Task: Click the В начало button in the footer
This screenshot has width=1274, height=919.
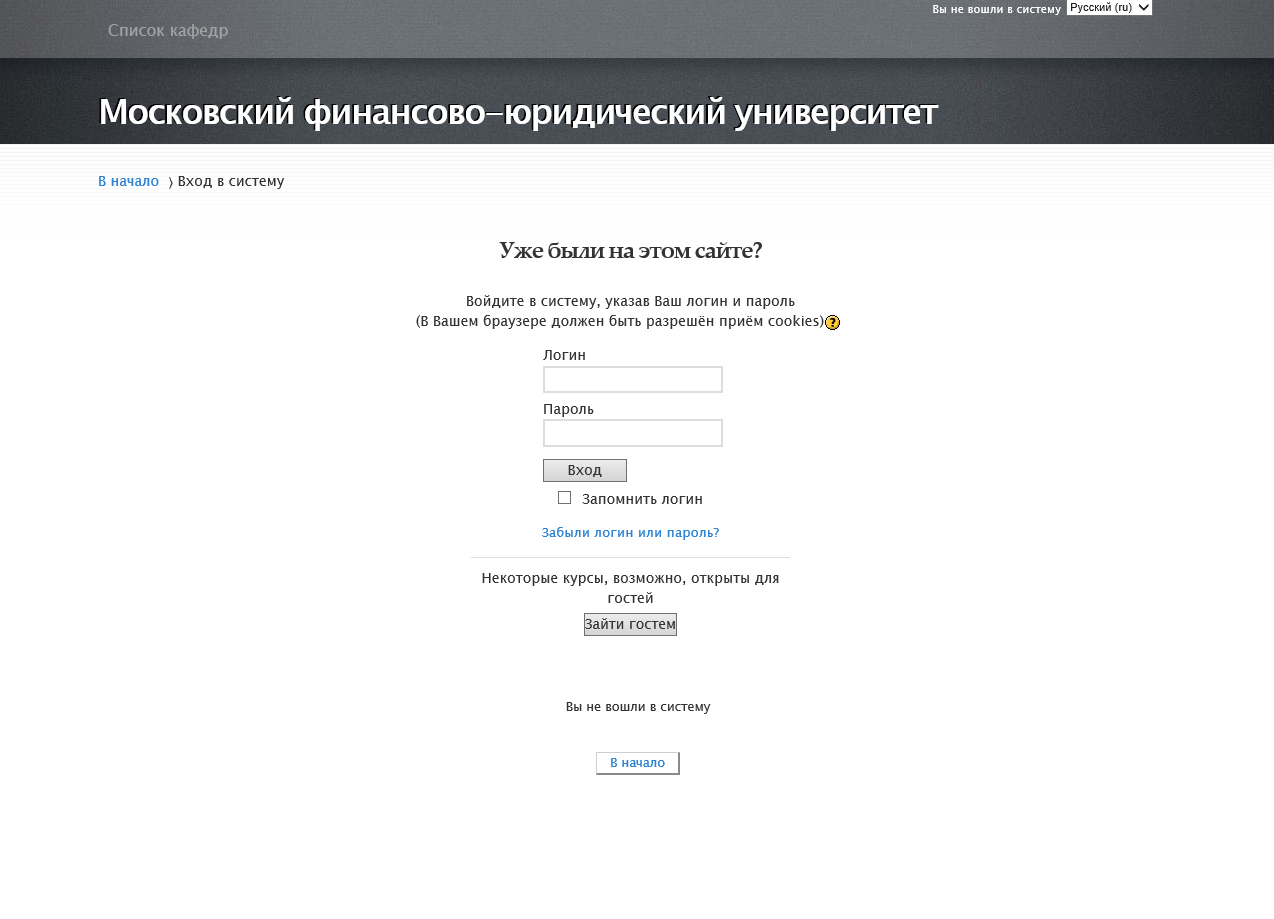Action: point(638,763)
